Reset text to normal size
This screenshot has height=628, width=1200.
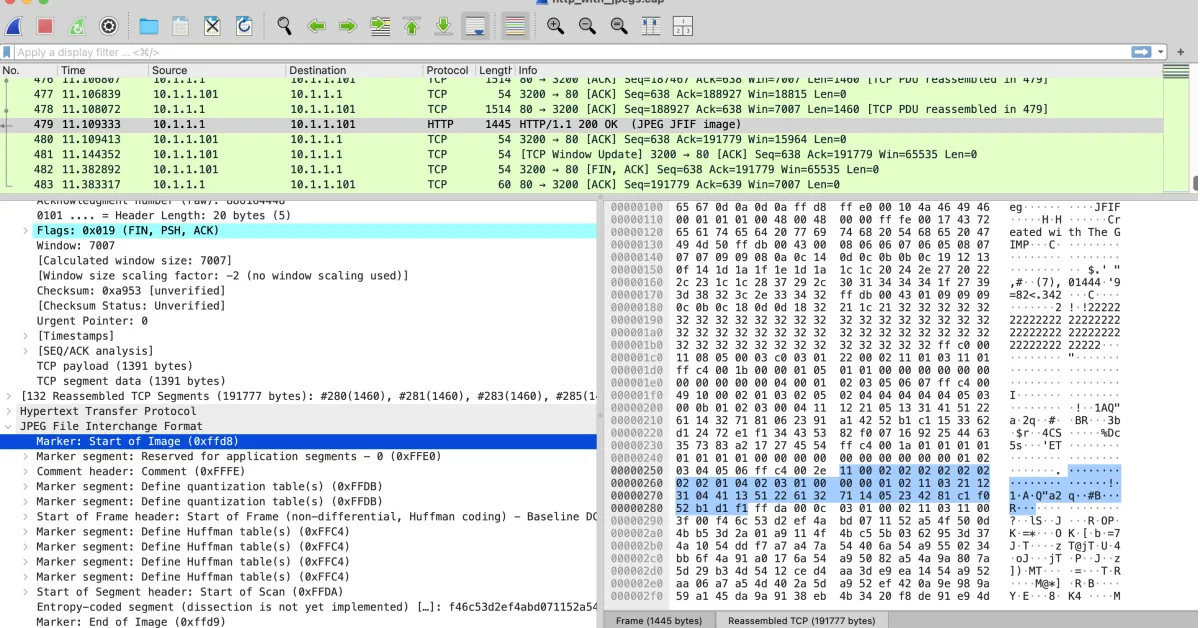point(619,26)
